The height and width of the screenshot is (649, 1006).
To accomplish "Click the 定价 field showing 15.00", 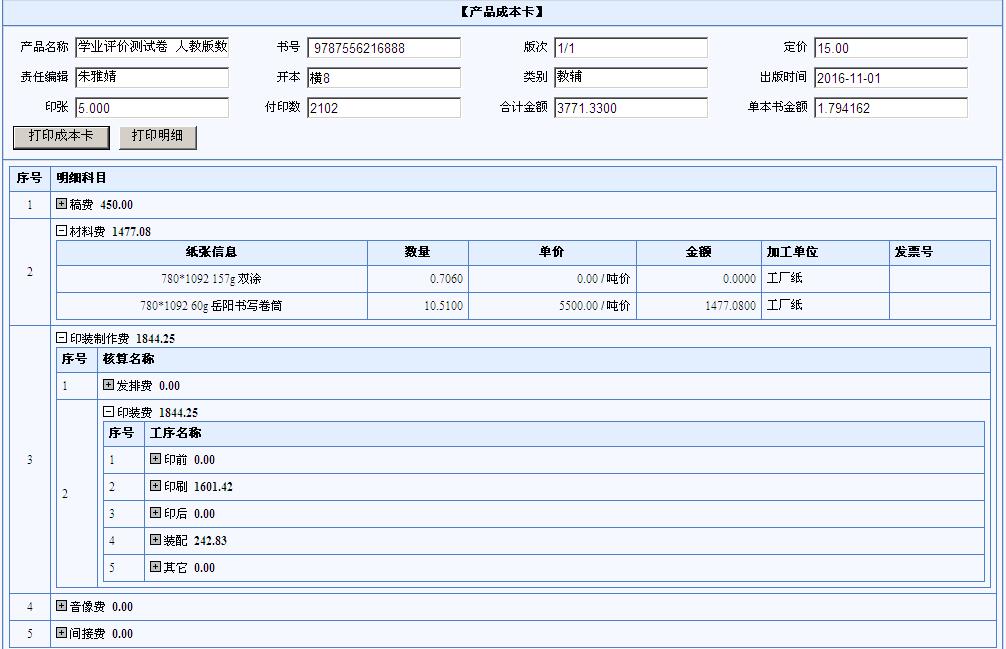I will tap(893, 47).
